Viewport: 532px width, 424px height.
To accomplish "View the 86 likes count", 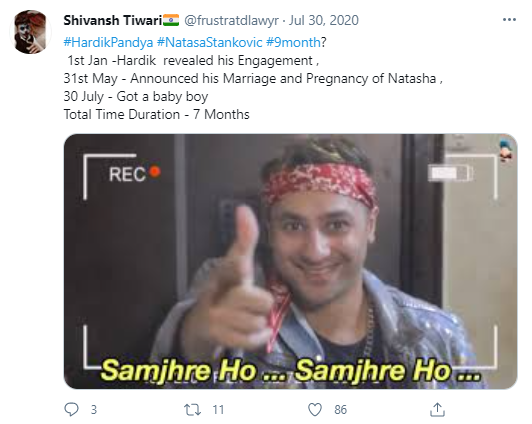I will coord(340,410).
